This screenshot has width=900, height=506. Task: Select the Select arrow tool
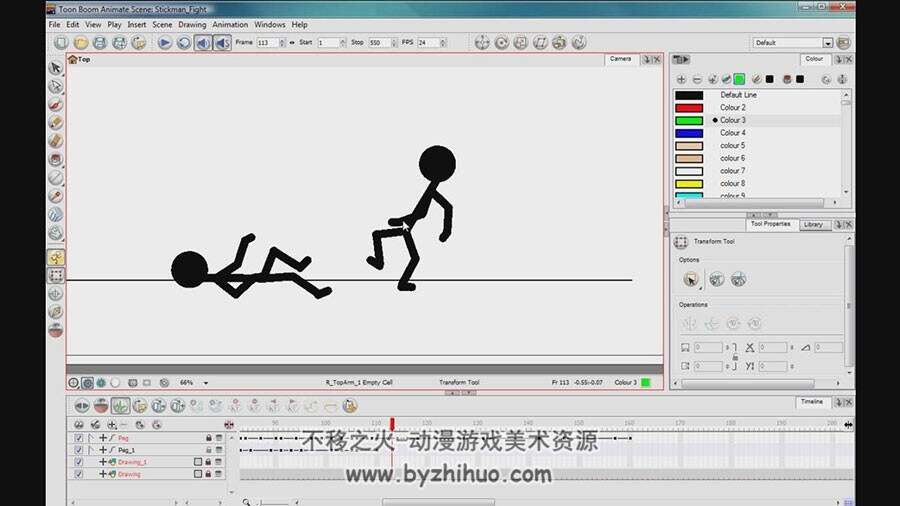(x=56, y=68)
